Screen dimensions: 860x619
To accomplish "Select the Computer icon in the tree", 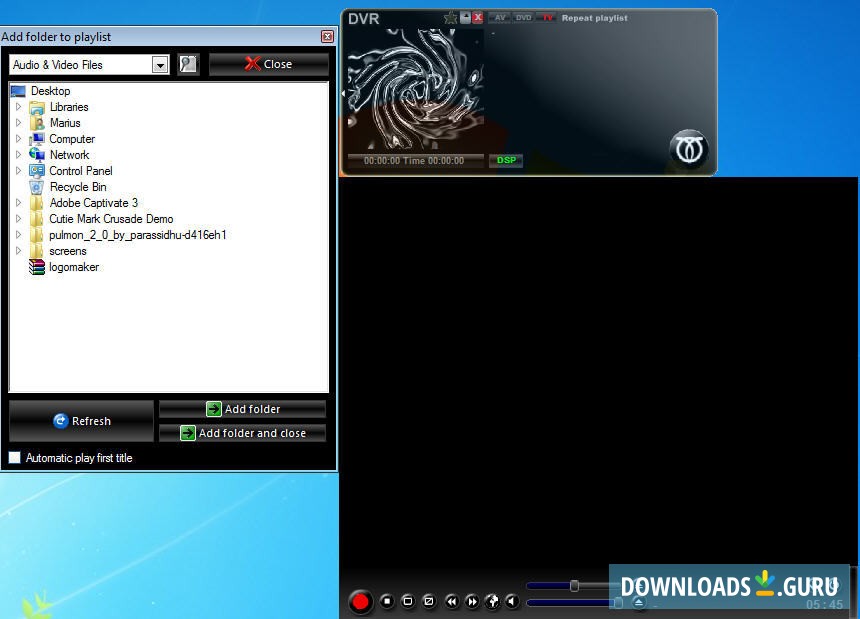I will click(37, 139).
